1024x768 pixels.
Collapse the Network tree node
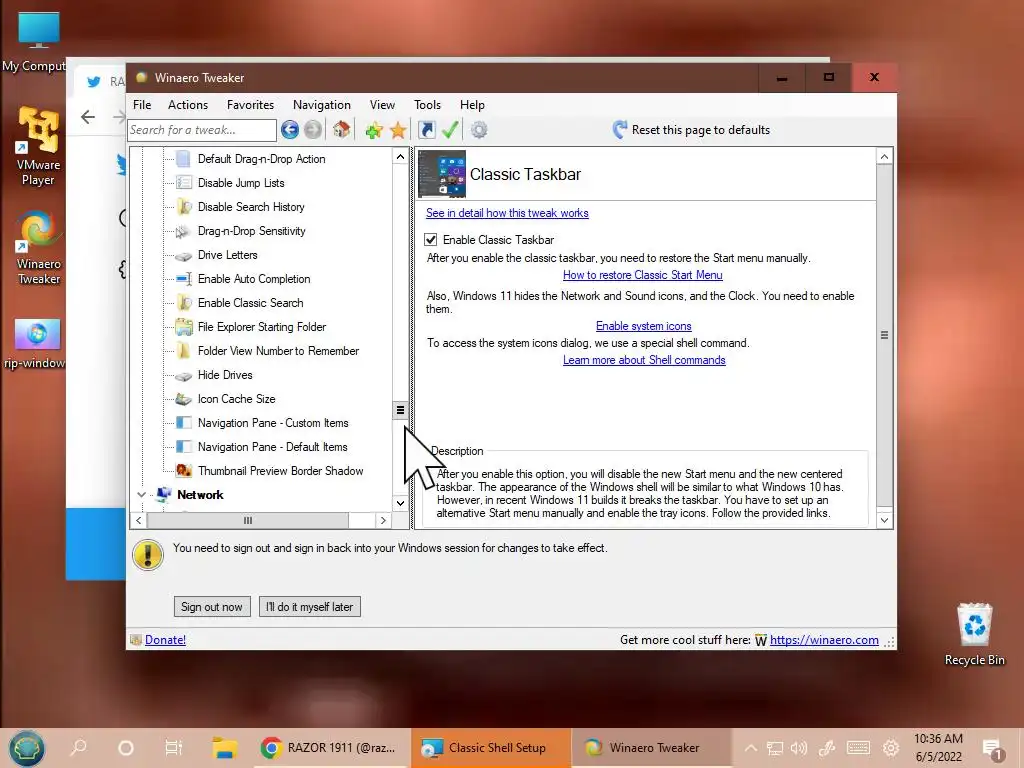coord(141,494)
